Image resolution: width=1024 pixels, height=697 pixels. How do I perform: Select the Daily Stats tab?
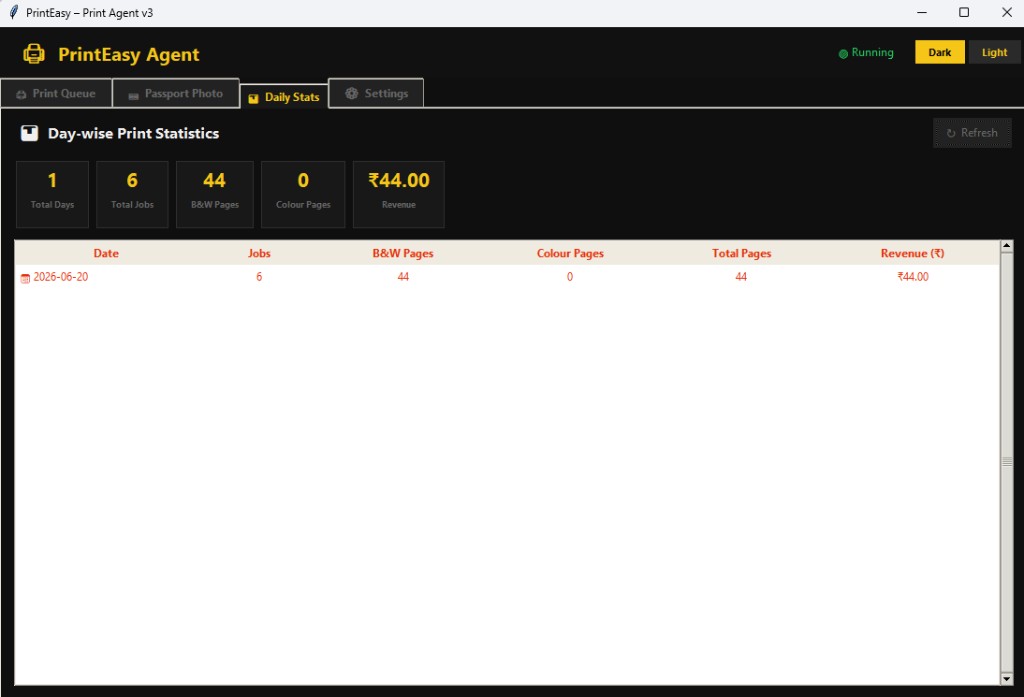[x=284, y=97]
